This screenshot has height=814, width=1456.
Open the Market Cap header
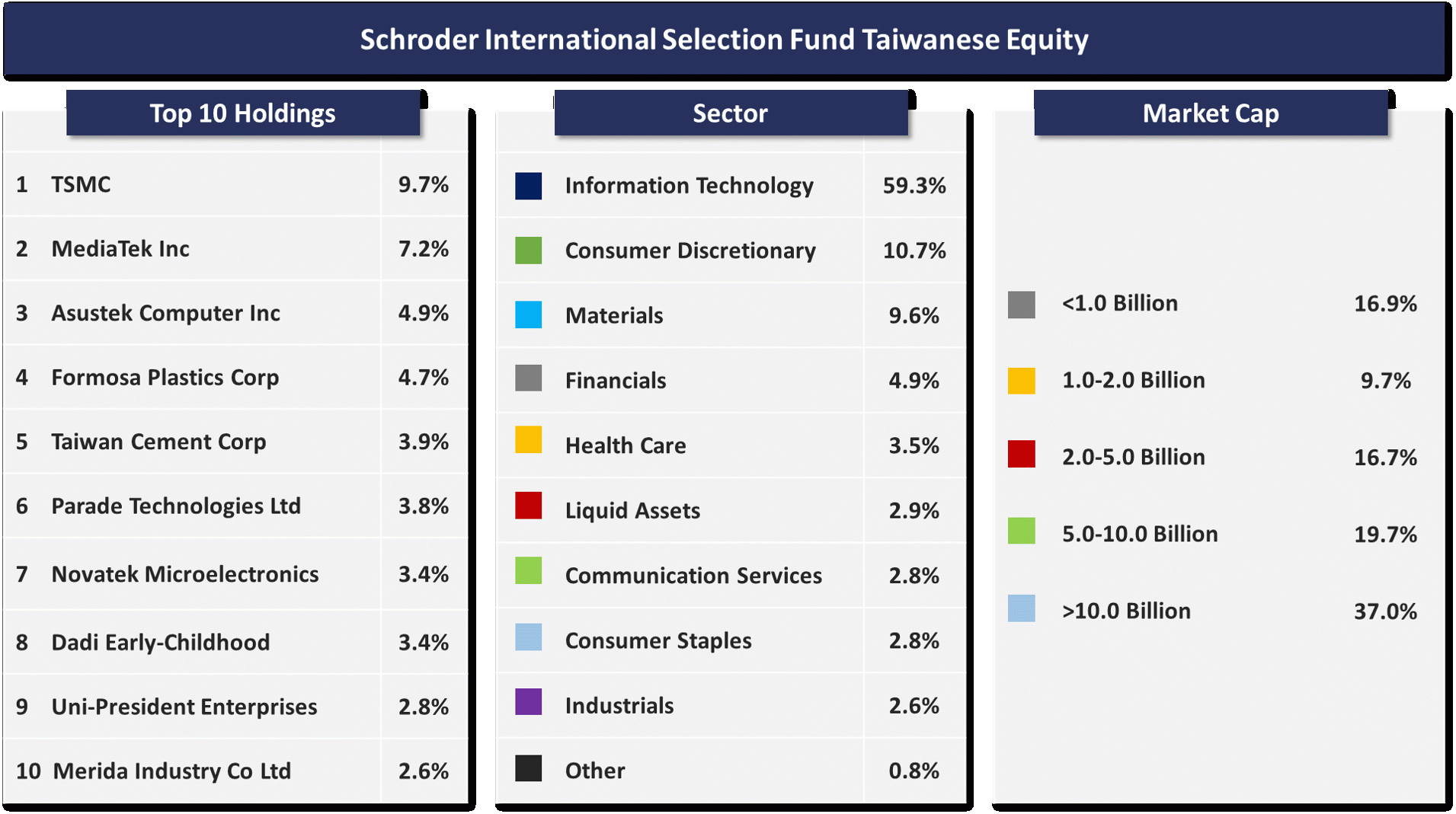(x=1210, y=113)
